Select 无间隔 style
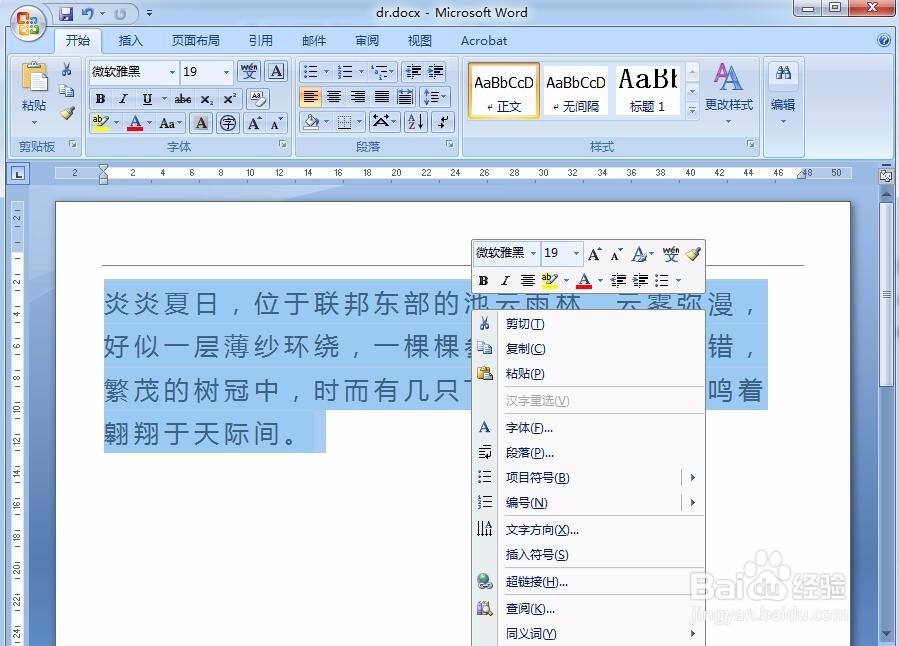The height and width of the screenshot is (646, 899). [x=576, y=91]
